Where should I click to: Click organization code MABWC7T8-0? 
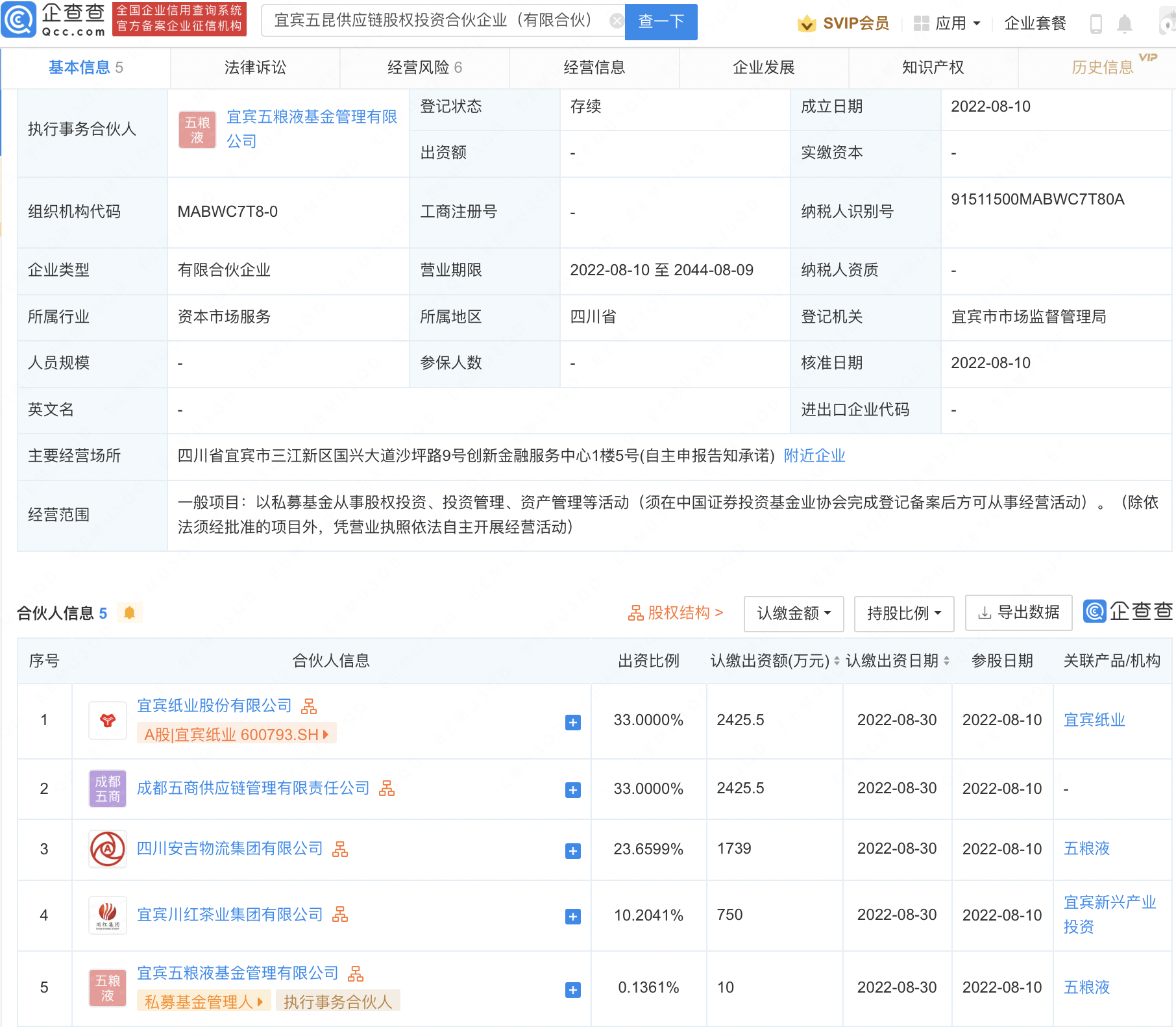227,212
